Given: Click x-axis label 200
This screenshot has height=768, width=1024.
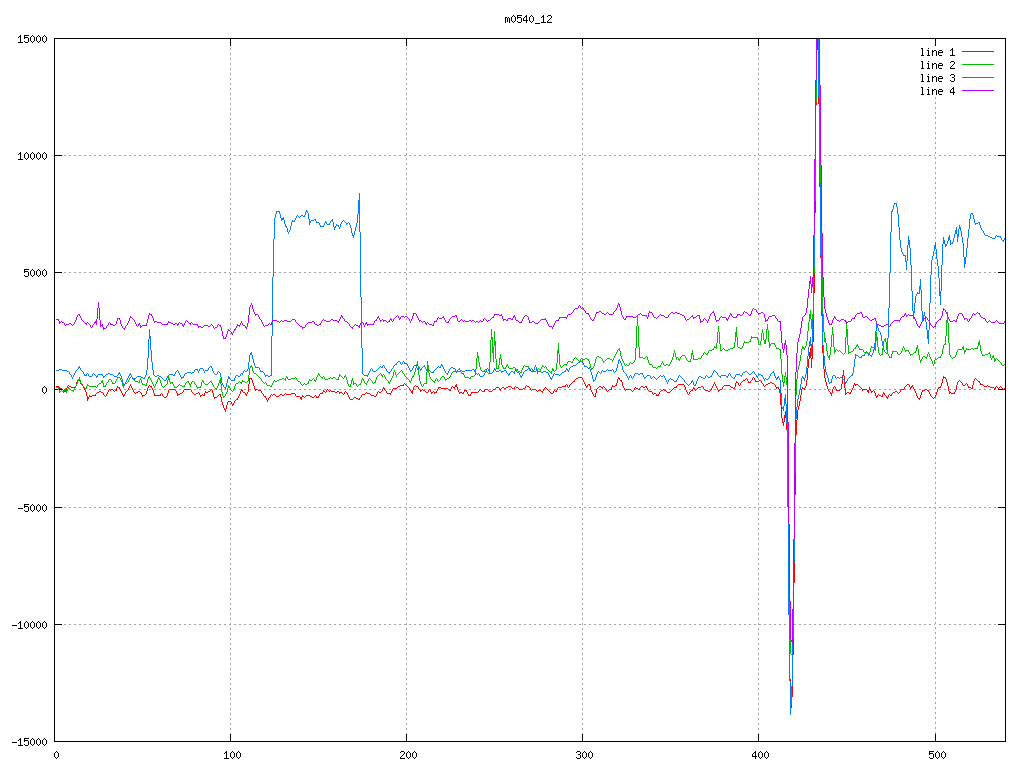Looking at the screenshot, I should pos(408,756).
